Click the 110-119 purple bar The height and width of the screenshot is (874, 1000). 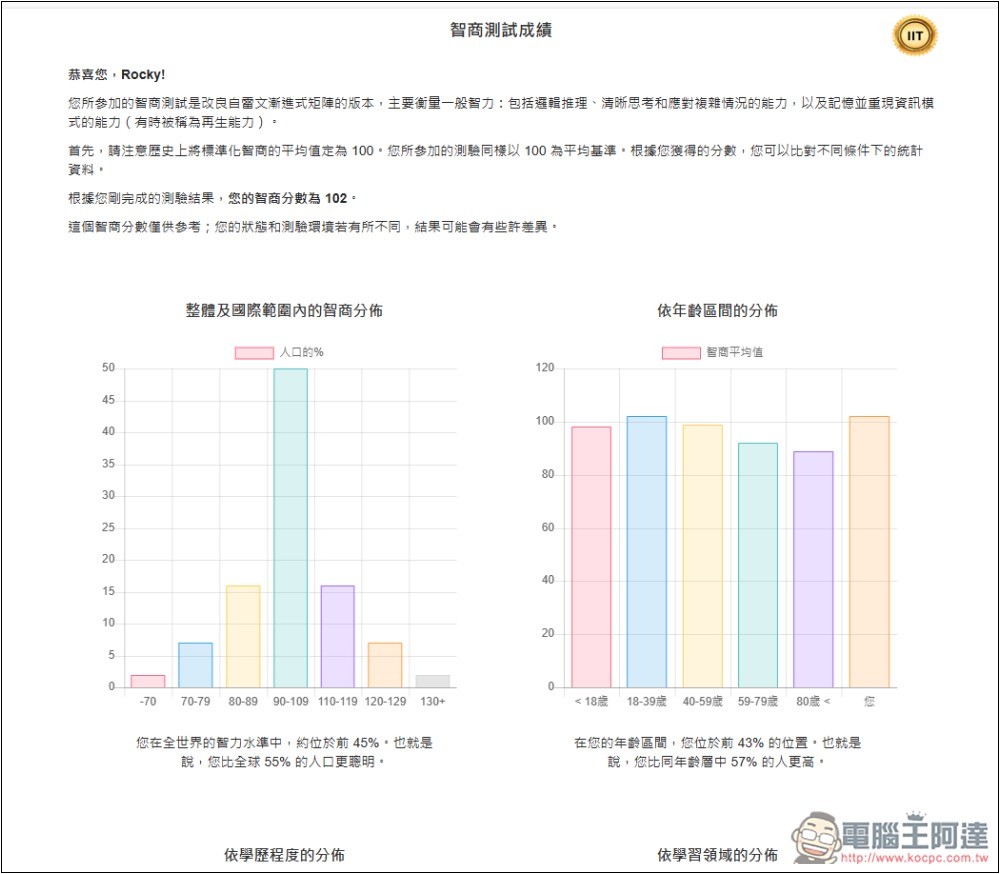337,637
